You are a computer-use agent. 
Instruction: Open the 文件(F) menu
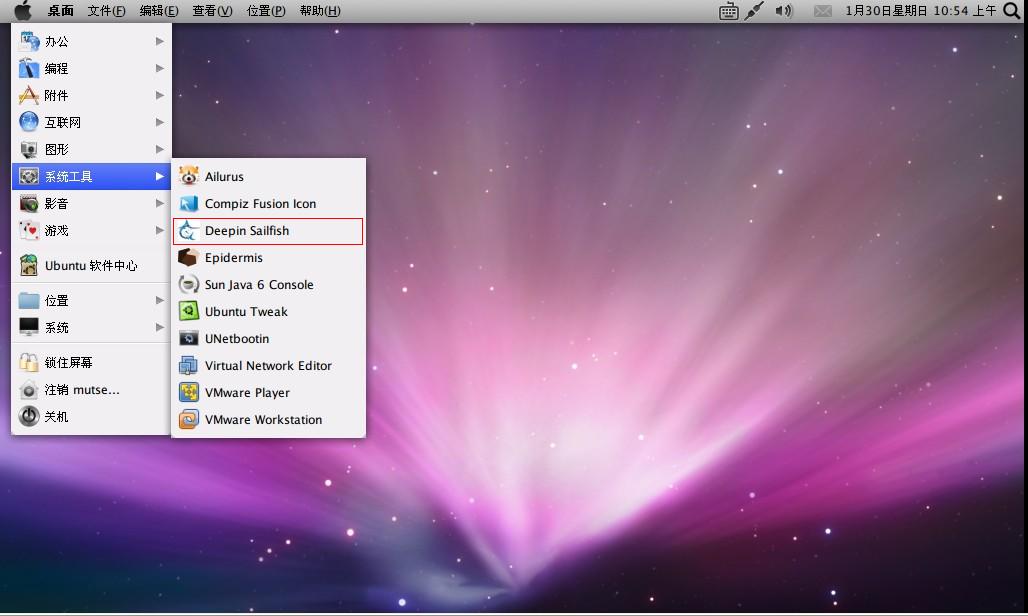tap(107, 10)
